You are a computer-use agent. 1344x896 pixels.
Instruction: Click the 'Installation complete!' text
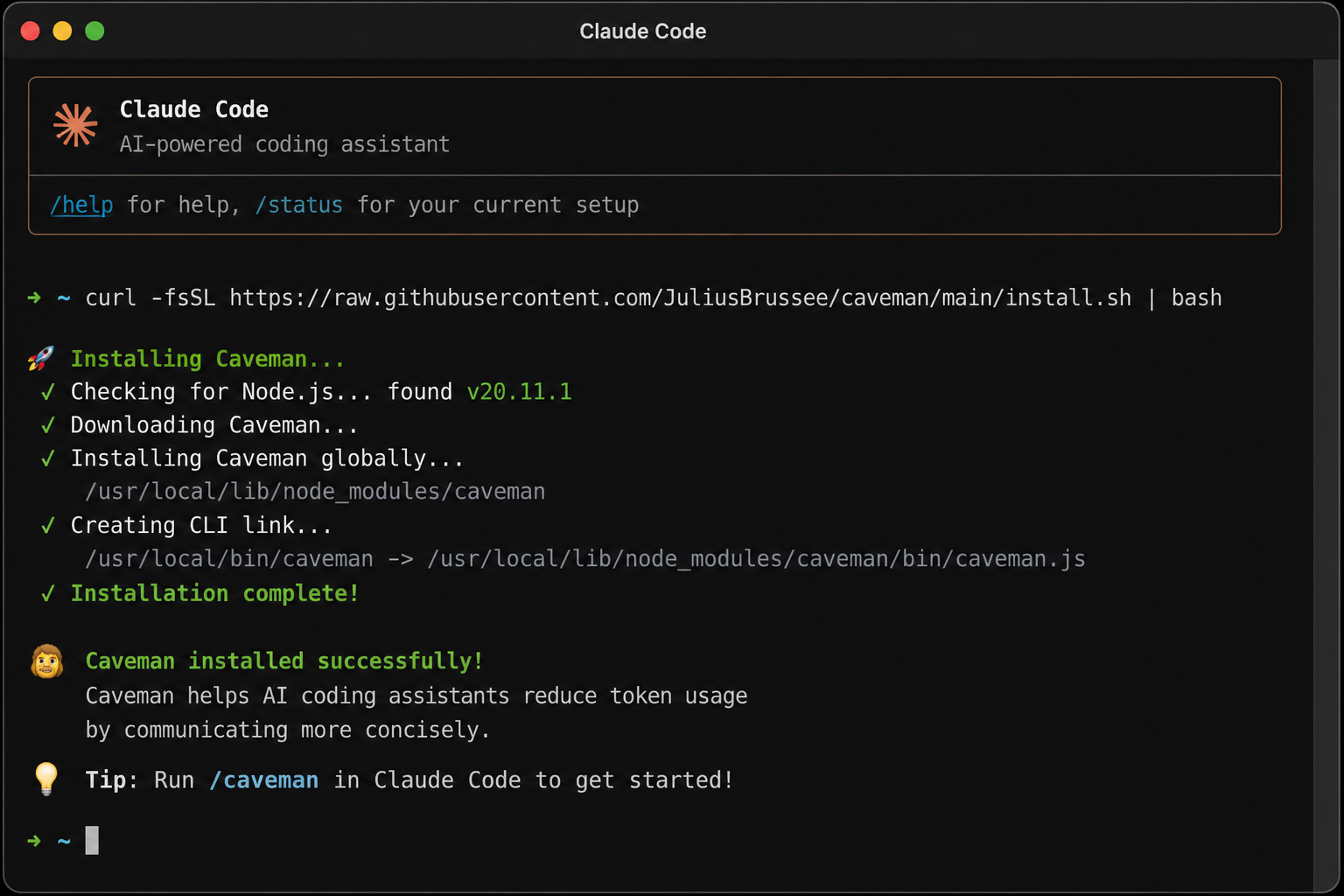click(x=214, y=593)
